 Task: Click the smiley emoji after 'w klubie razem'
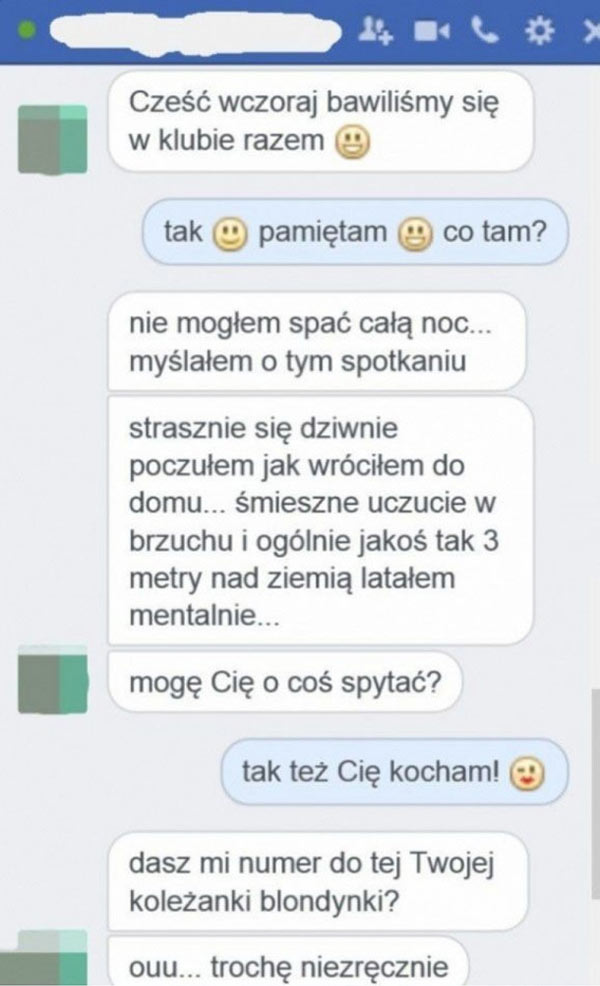[352, 142]
